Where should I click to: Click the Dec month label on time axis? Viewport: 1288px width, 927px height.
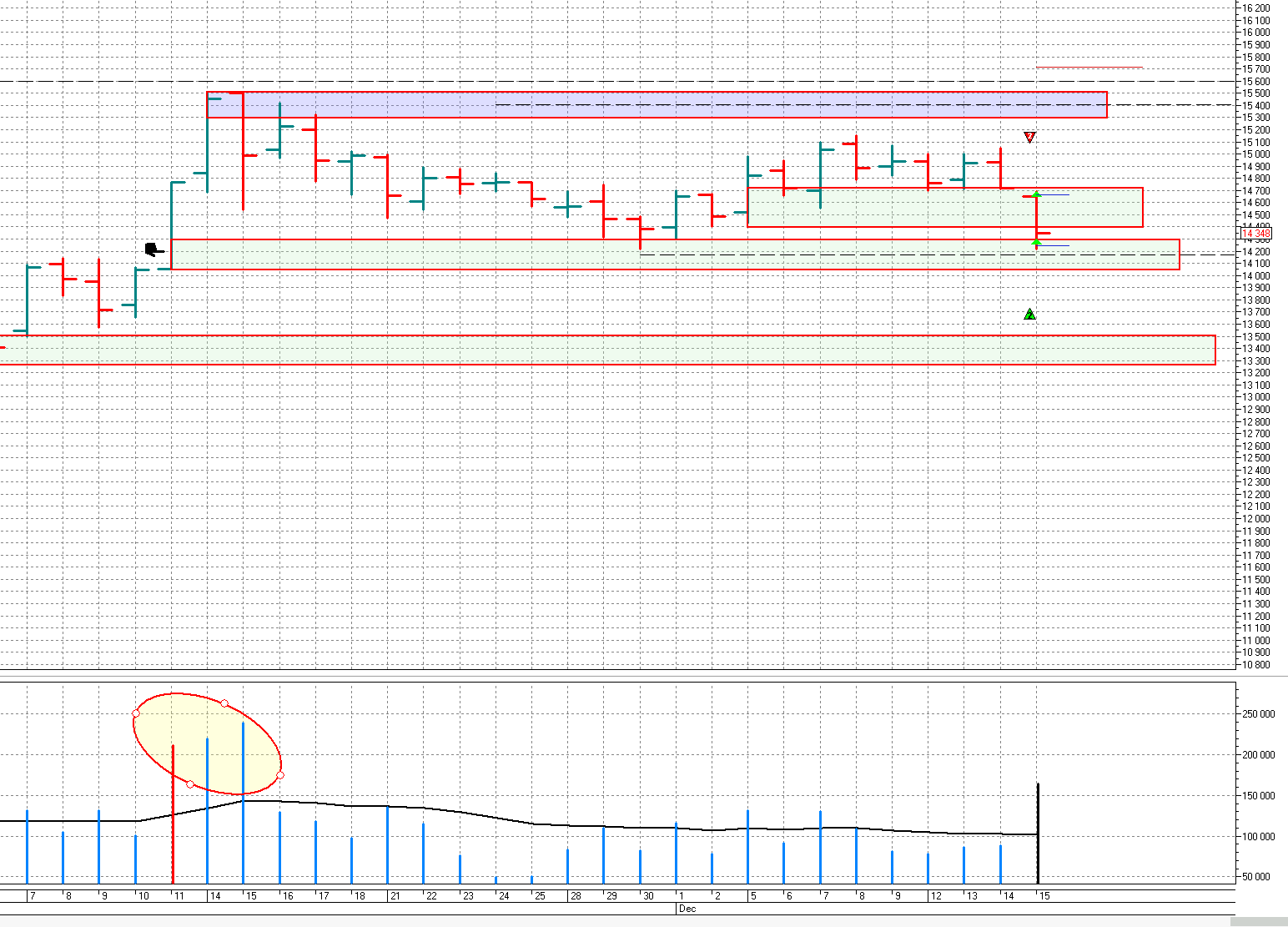tap(687, 909)
